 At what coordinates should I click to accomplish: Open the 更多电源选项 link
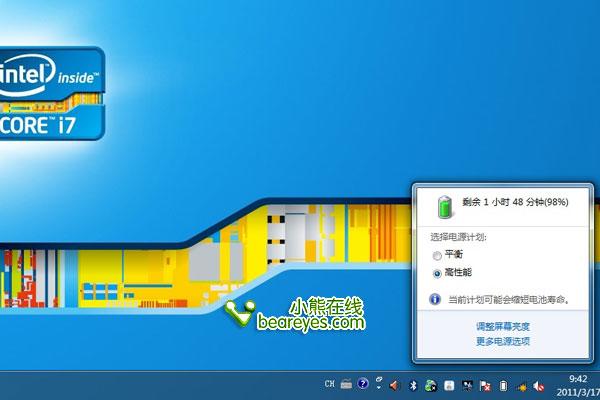(503, 341)
